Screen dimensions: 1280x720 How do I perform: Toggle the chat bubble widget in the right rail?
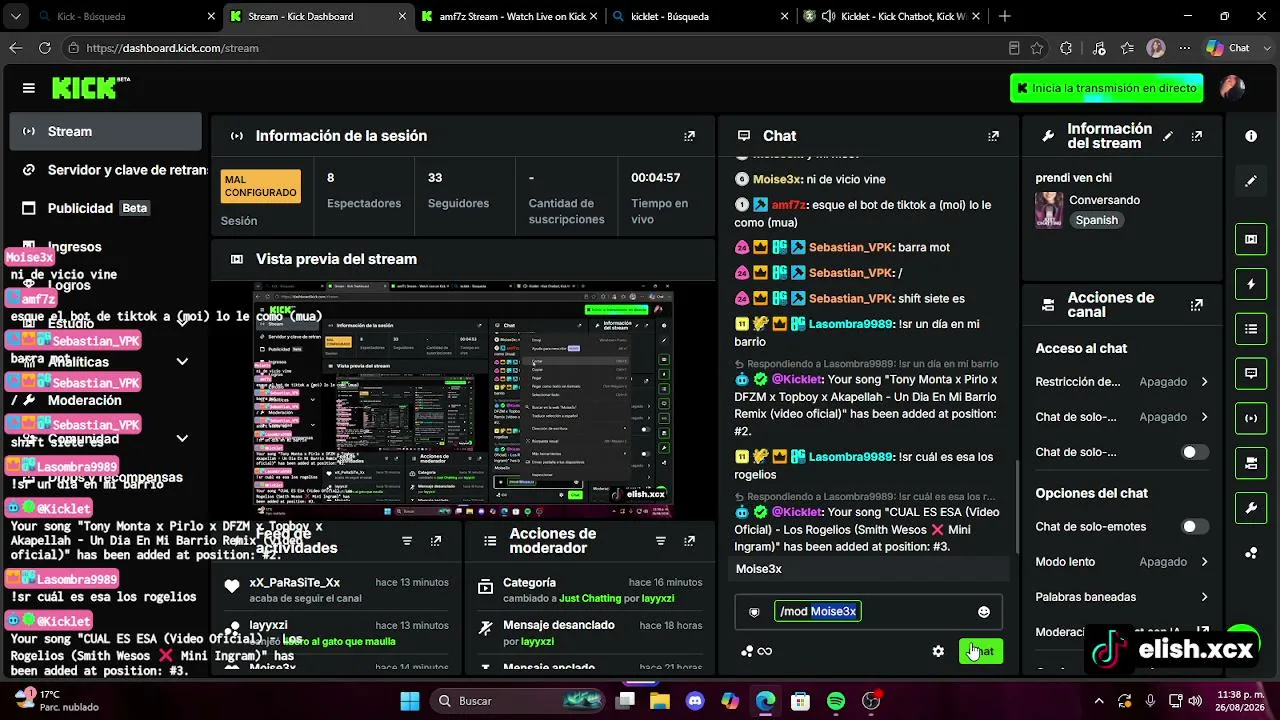(x=1251, y=373)
